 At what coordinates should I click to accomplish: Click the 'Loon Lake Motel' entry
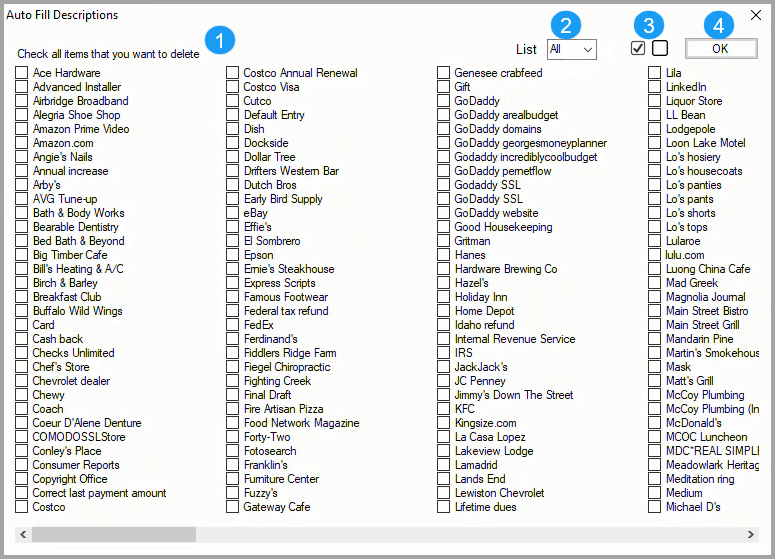pos(705,143)
